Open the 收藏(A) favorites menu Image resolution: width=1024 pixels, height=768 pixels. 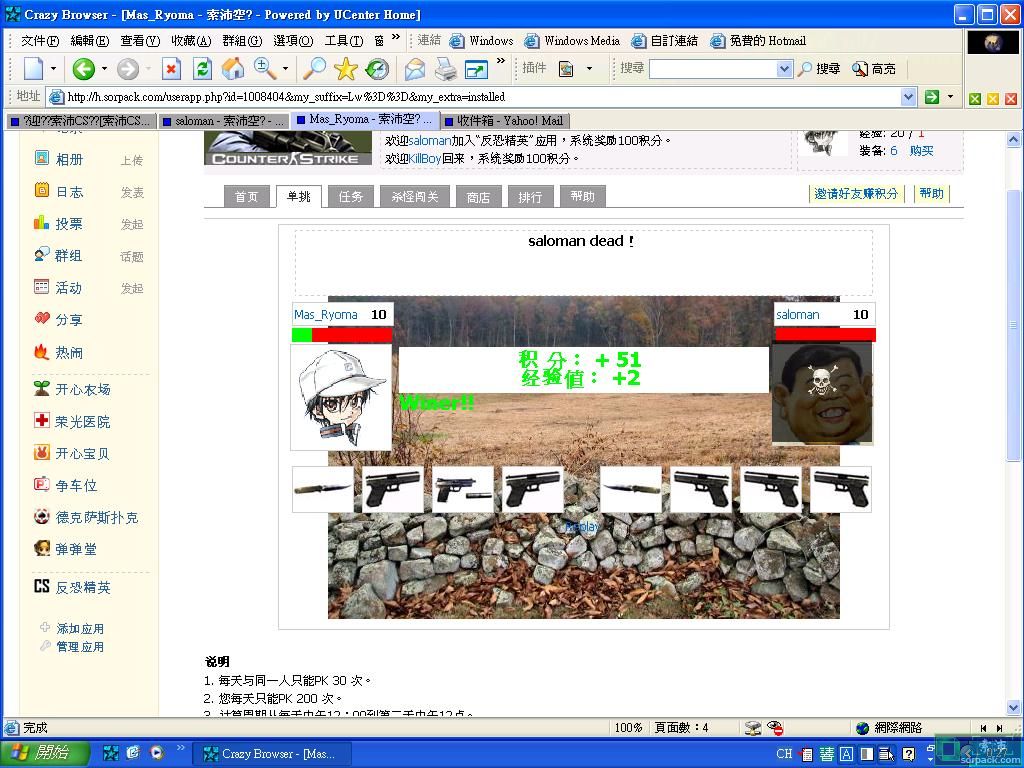191,41
